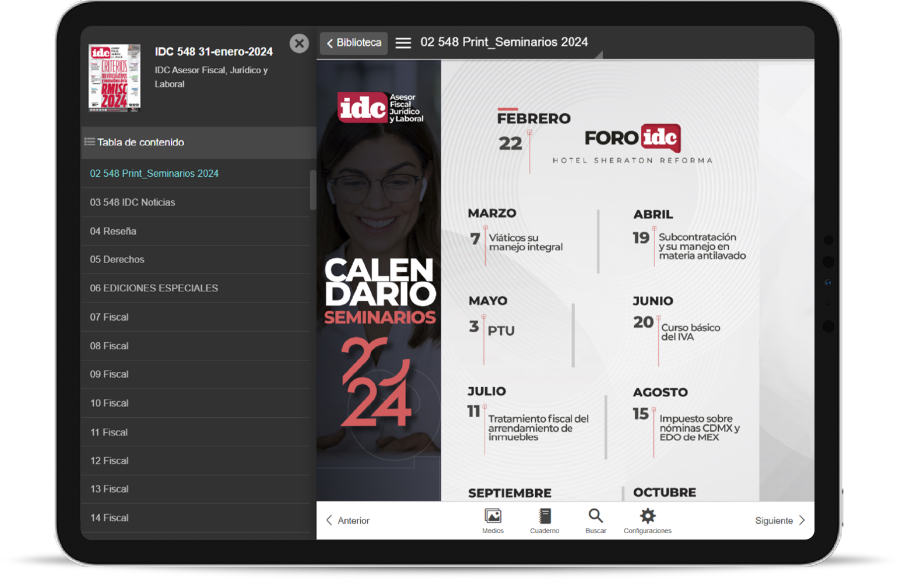
Task: Open '12 Fiscal' entry
Action: [196, 460]
